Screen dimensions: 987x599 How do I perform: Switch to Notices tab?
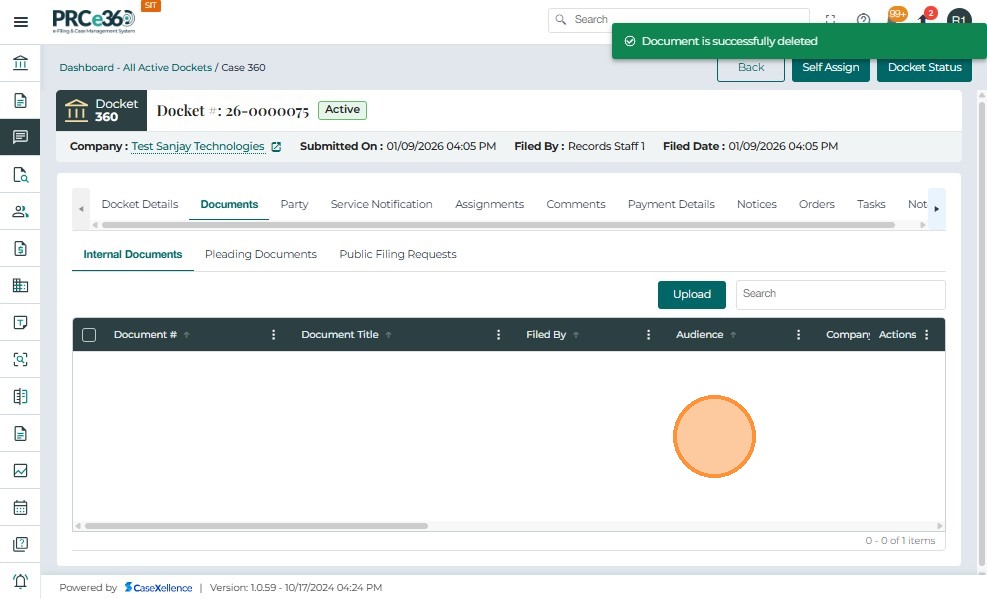point(757,204)
